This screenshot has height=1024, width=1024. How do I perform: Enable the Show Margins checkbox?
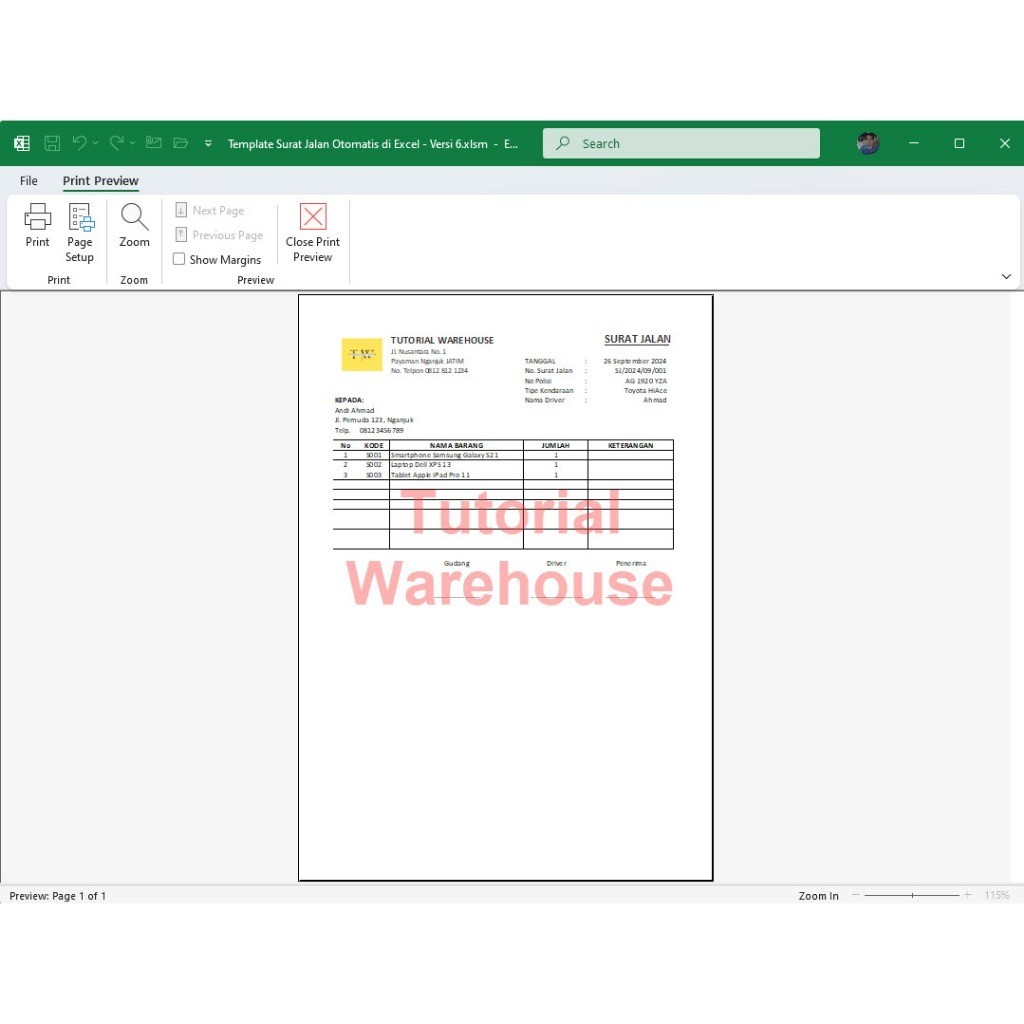pos(179,259)
